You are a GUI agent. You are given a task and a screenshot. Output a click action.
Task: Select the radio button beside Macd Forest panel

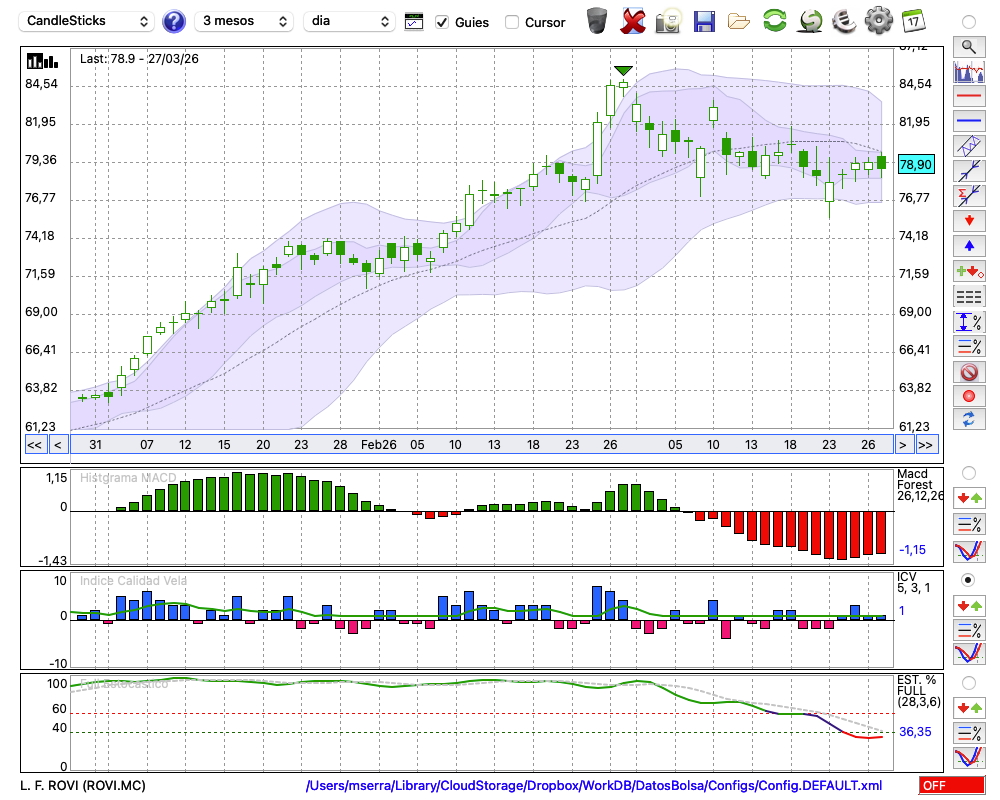pyautogui.click(x=968, y=472)
